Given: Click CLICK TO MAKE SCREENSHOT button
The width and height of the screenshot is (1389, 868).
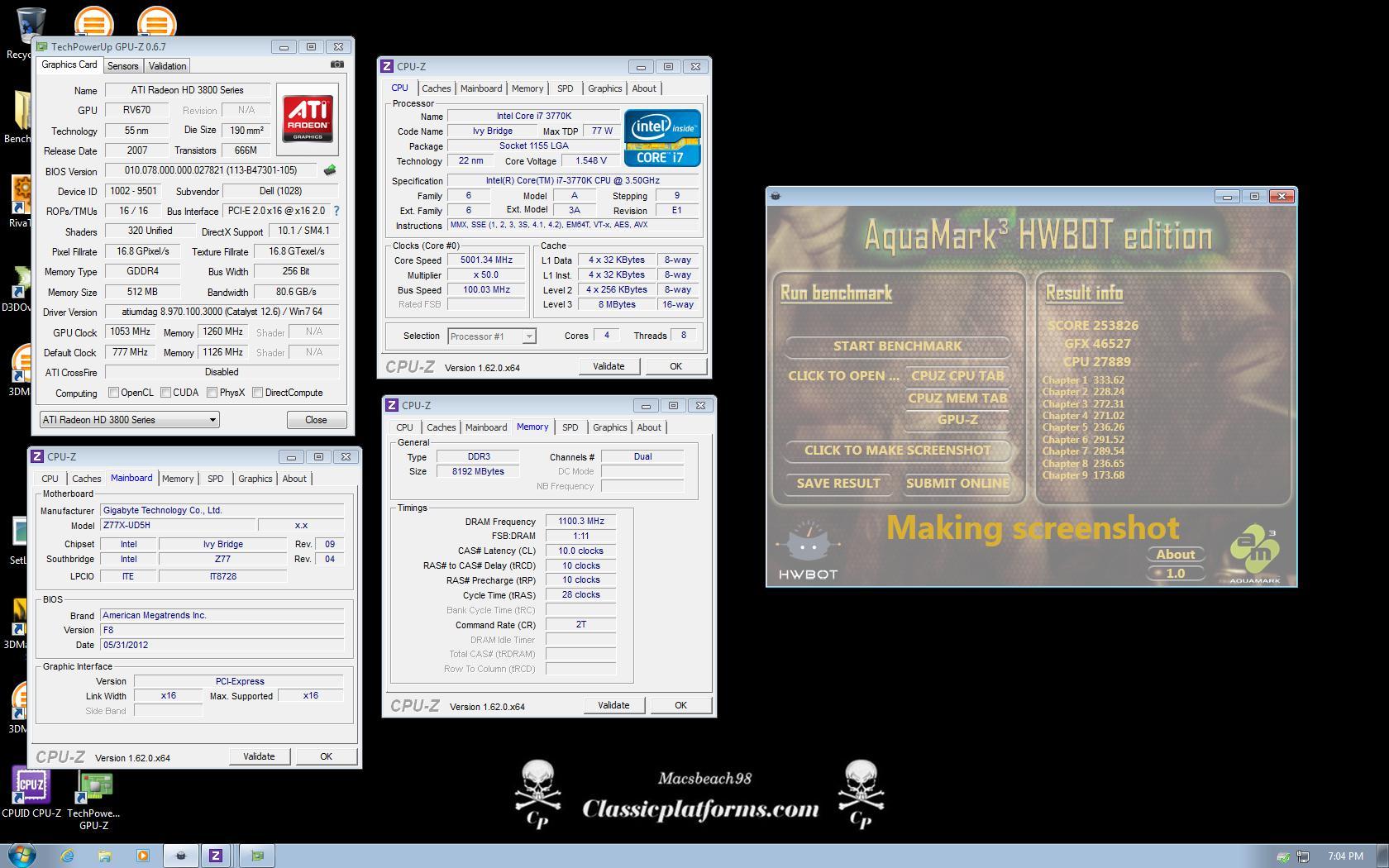Looking at the screenshot, I should point(897,451).
